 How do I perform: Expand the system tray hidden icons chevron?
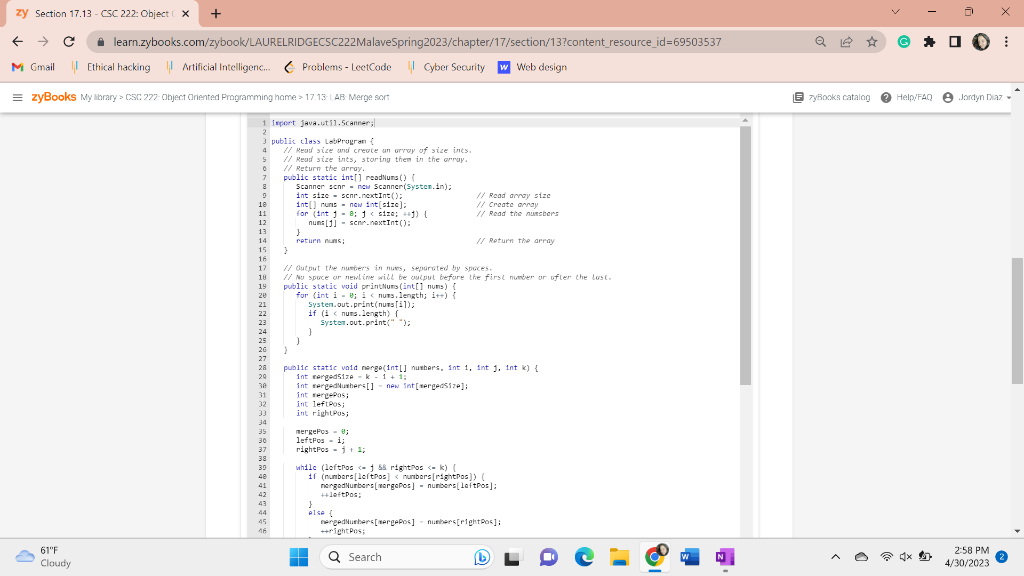point(834,557)
